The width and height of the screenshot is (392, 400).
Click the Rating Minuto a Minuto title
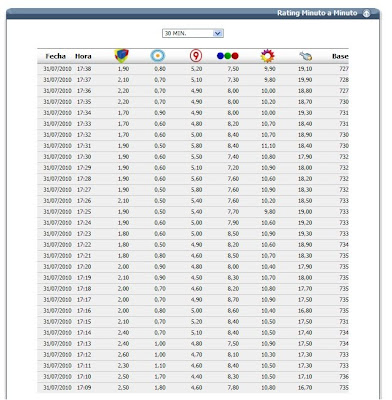[x=317, y=13]
